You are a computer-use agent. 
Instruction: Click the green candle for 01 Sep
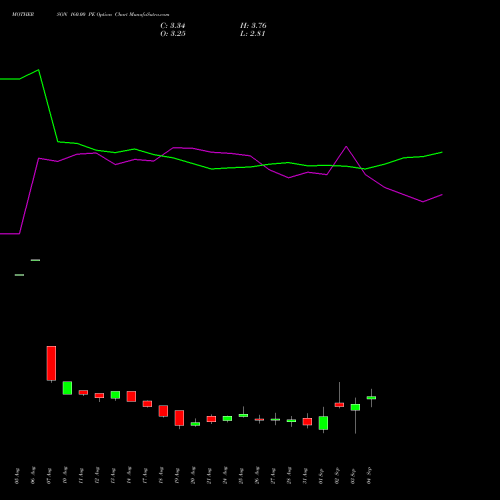(x=323, y=423)
